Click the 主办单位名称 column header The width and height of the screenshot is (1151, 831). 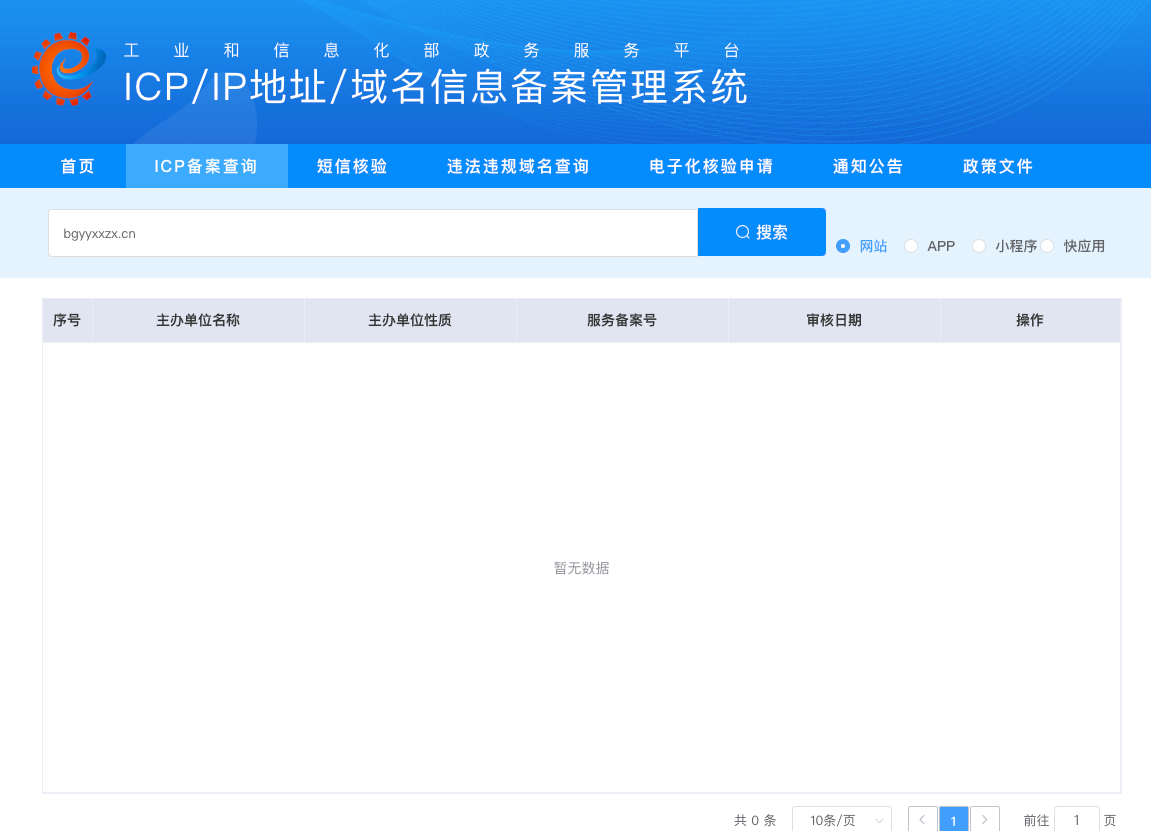tap(198, 321)
